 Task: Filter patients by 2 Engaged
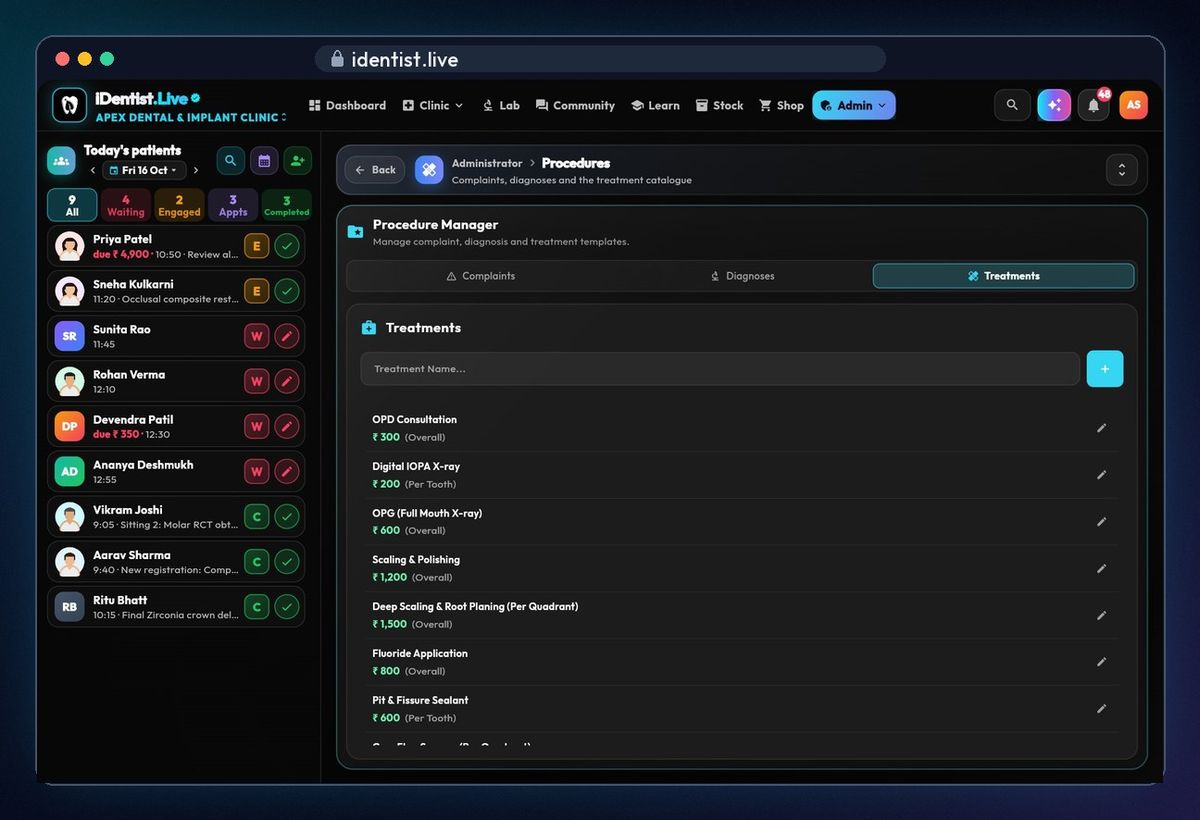pos(179,205)
